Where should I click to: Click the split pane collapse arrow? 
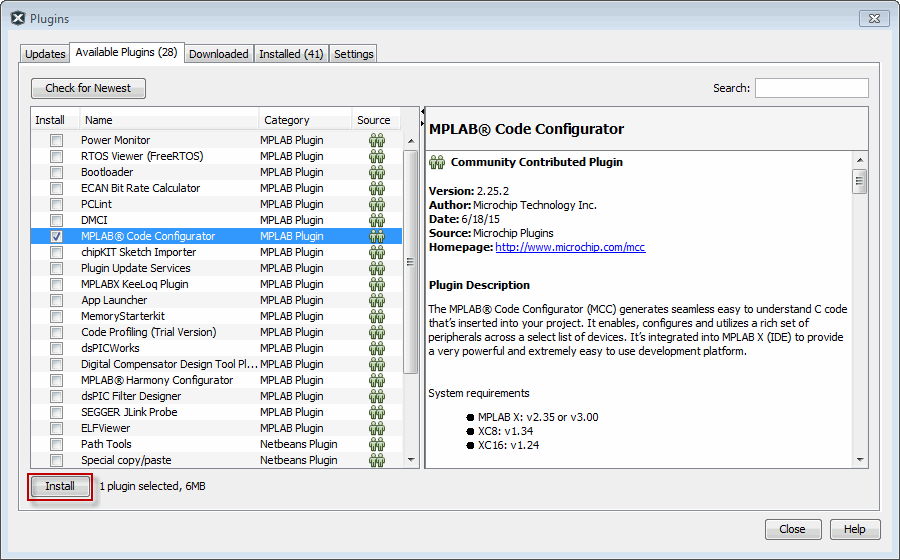click(x=421, y=112)
